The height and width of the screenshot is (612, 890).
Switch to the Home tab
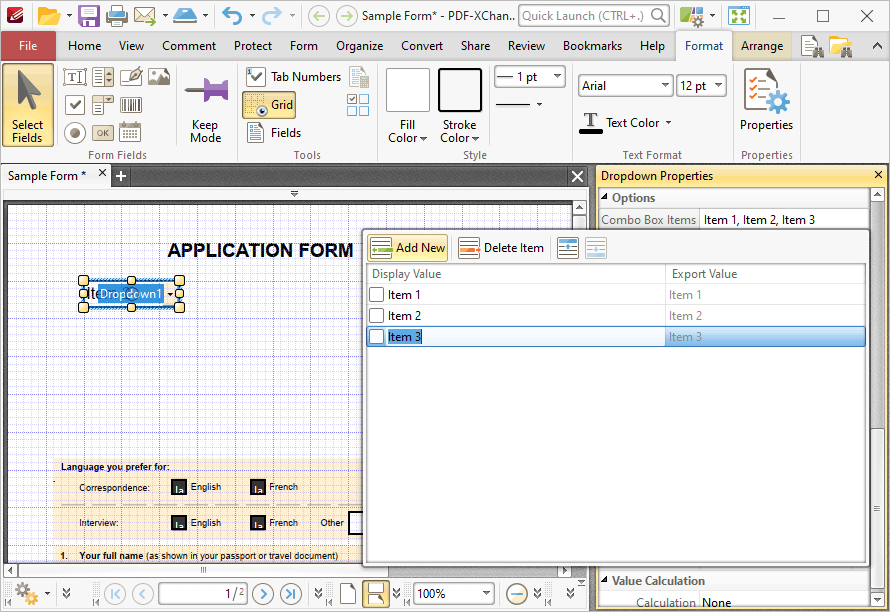(x=85, y=46)
